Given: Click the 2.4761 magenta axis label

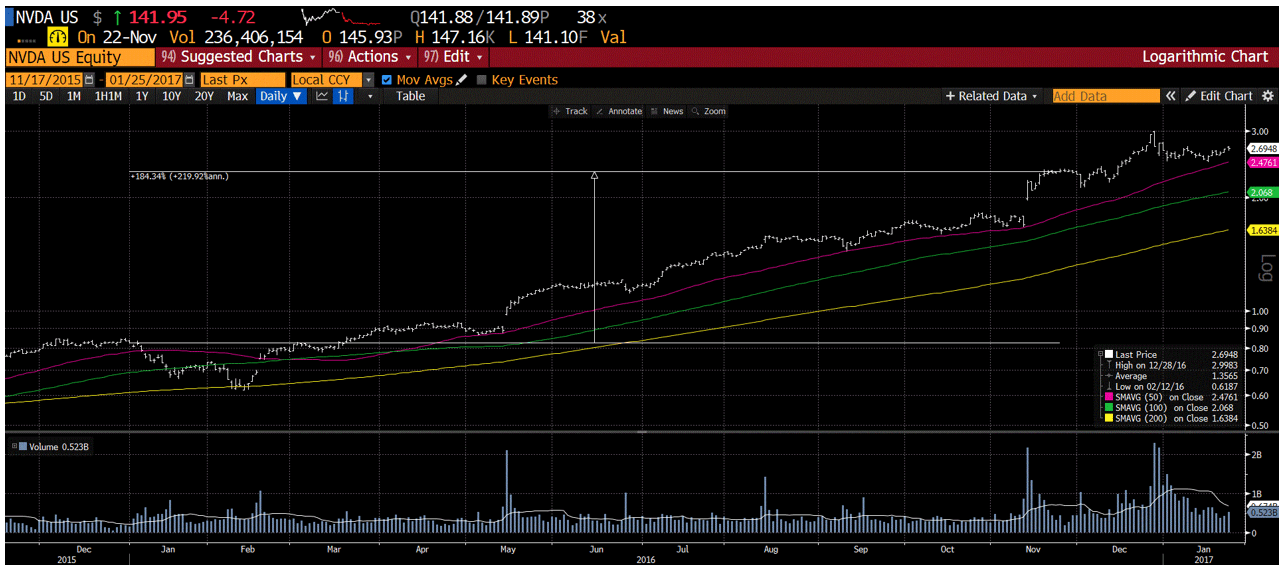Looking at the screenshot, I should coord(1264,162).
